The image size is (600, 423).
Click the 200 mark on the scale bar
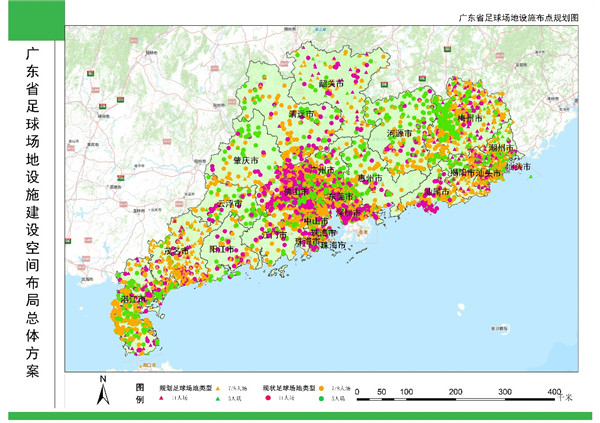point(455,392)
